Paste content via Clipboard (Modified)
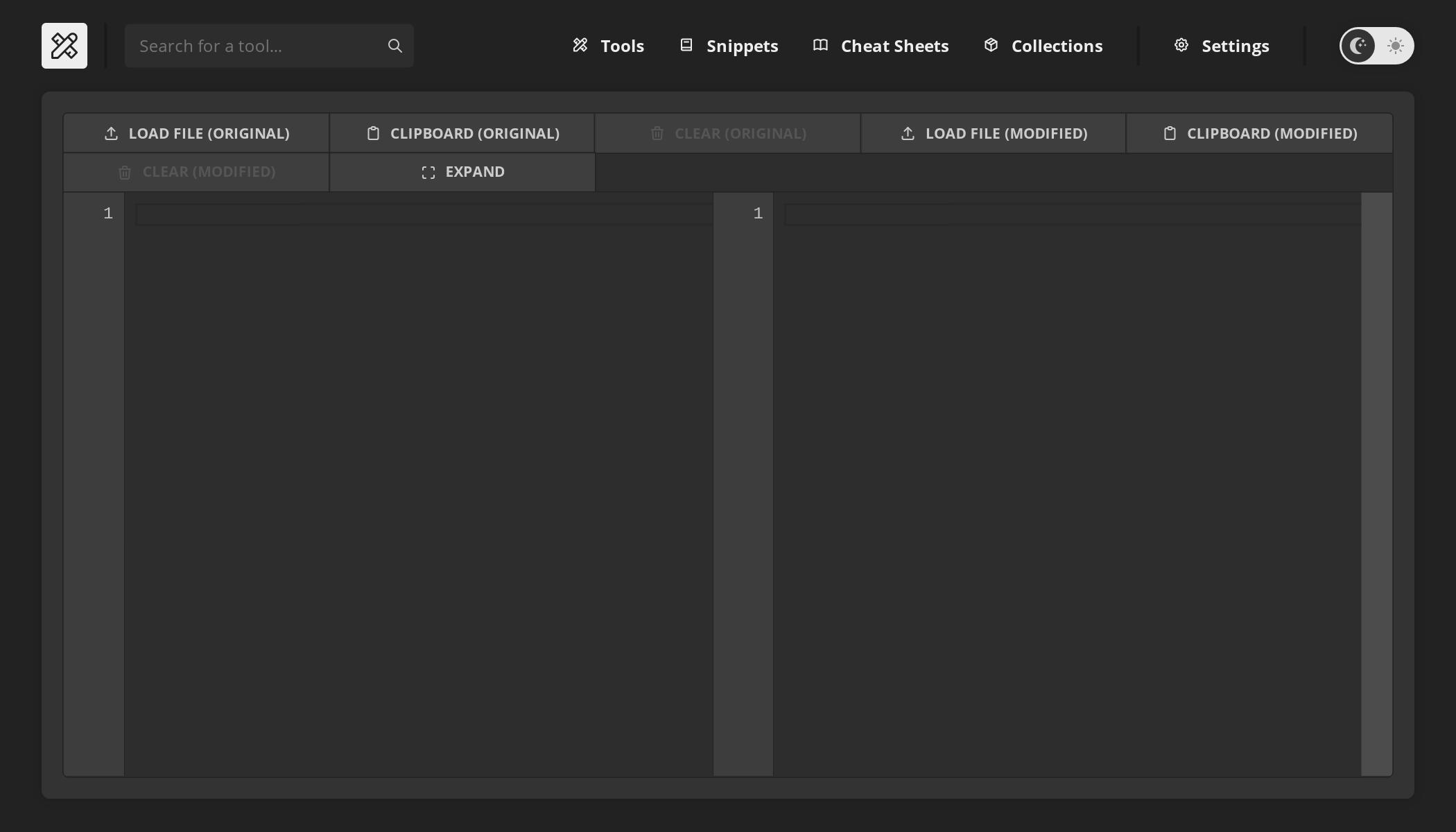 [1259, 132]
